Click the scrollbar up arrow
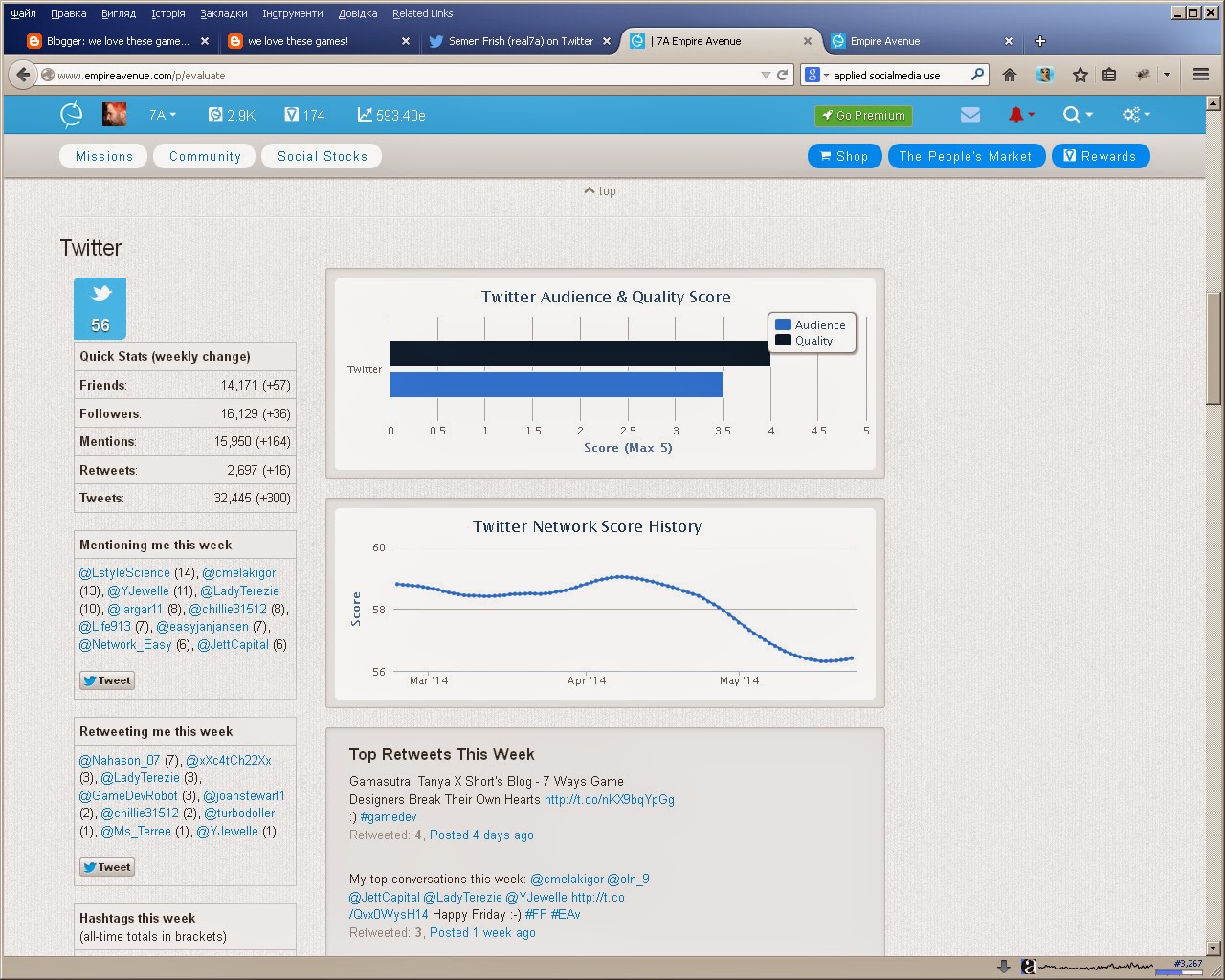The height and width of the screenshot is (980, 1225). [1214, 102]
